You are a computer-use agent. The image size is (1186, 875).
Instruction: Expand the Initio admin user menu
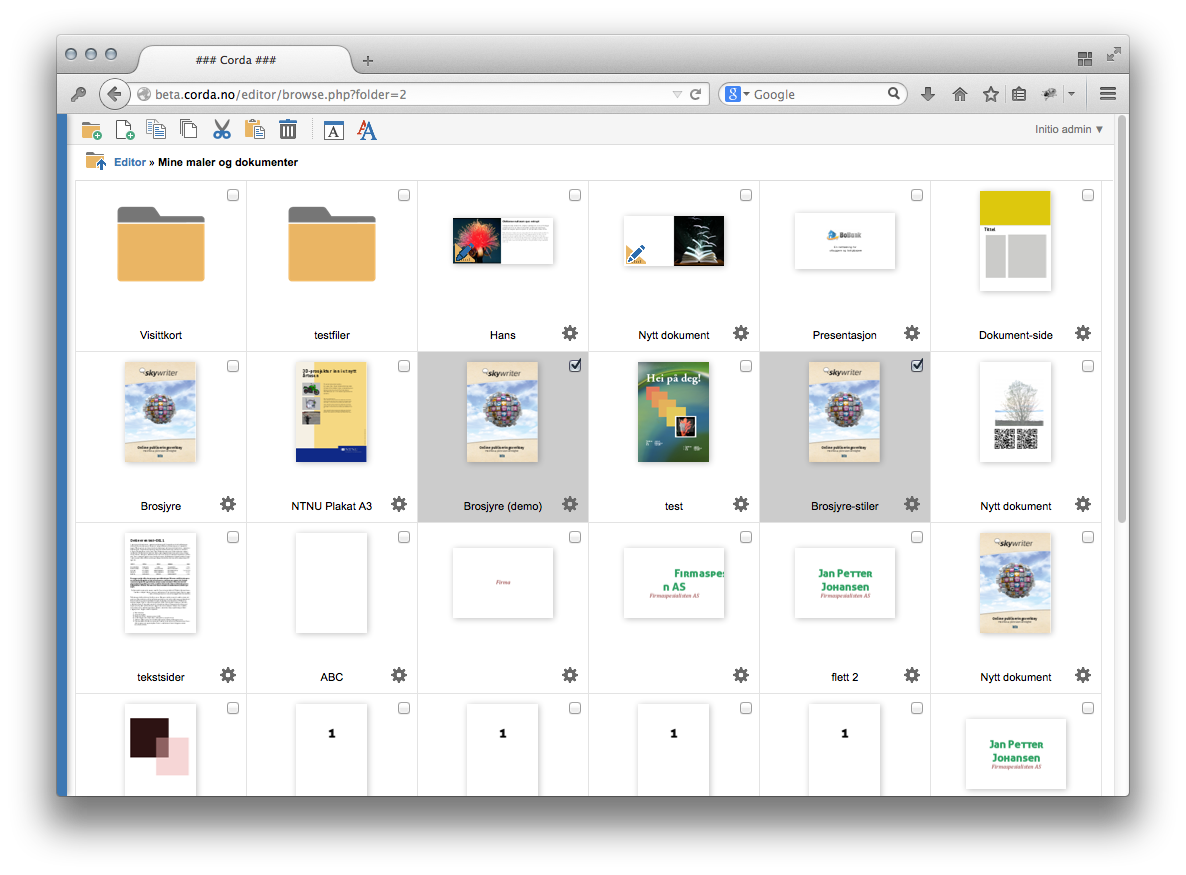[x=1069, y=129]
